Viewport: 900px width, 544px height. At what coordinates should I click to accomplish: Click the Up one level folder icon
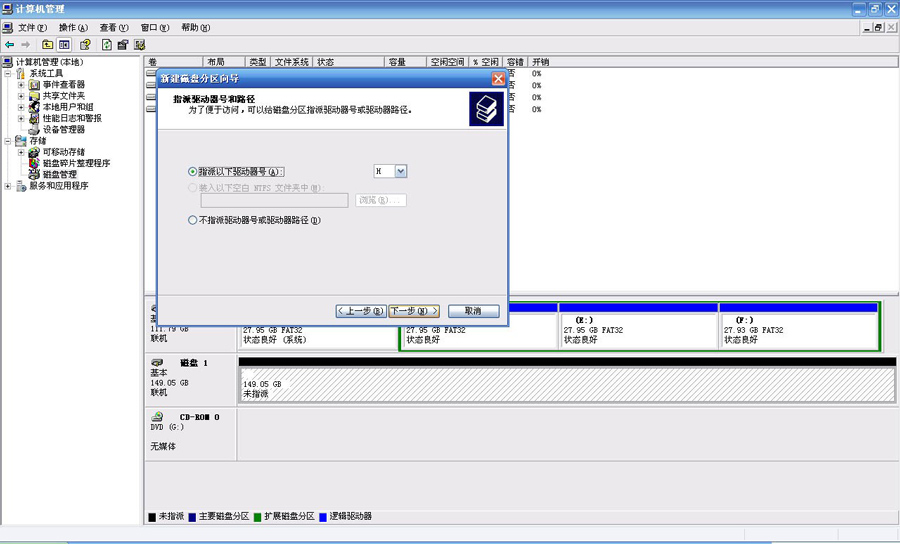click(x=47, y=45)
